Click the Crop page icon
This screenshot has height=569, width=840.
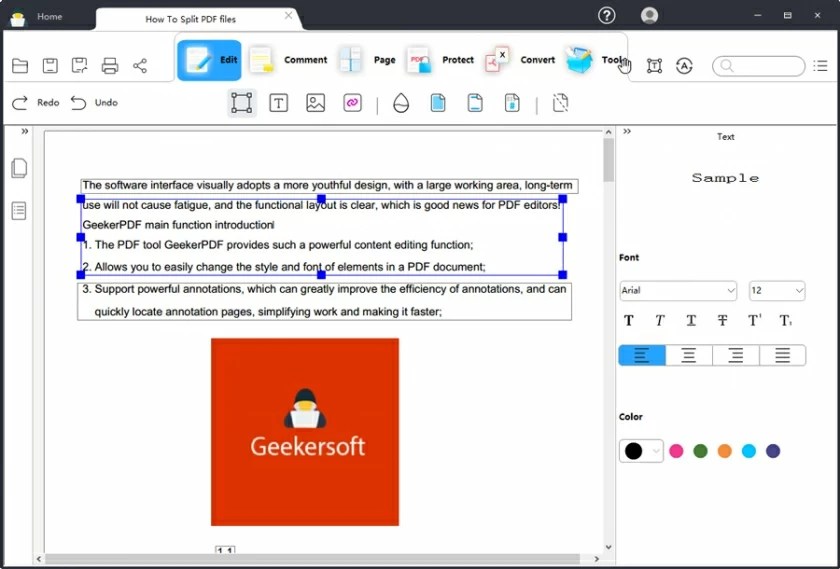[x=560, y=103]
